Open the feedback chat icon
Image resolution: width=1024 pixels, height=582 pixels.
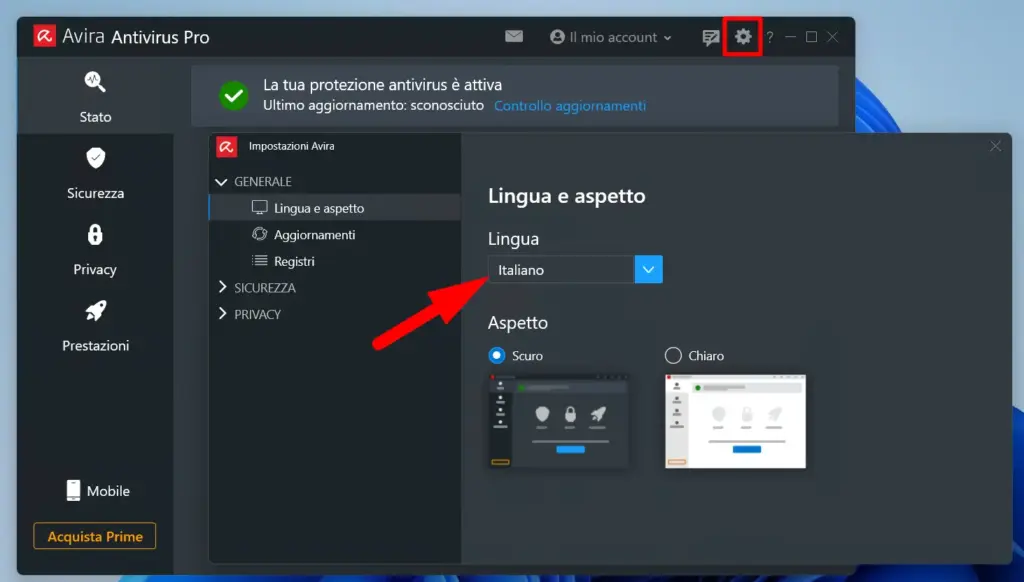710,37
